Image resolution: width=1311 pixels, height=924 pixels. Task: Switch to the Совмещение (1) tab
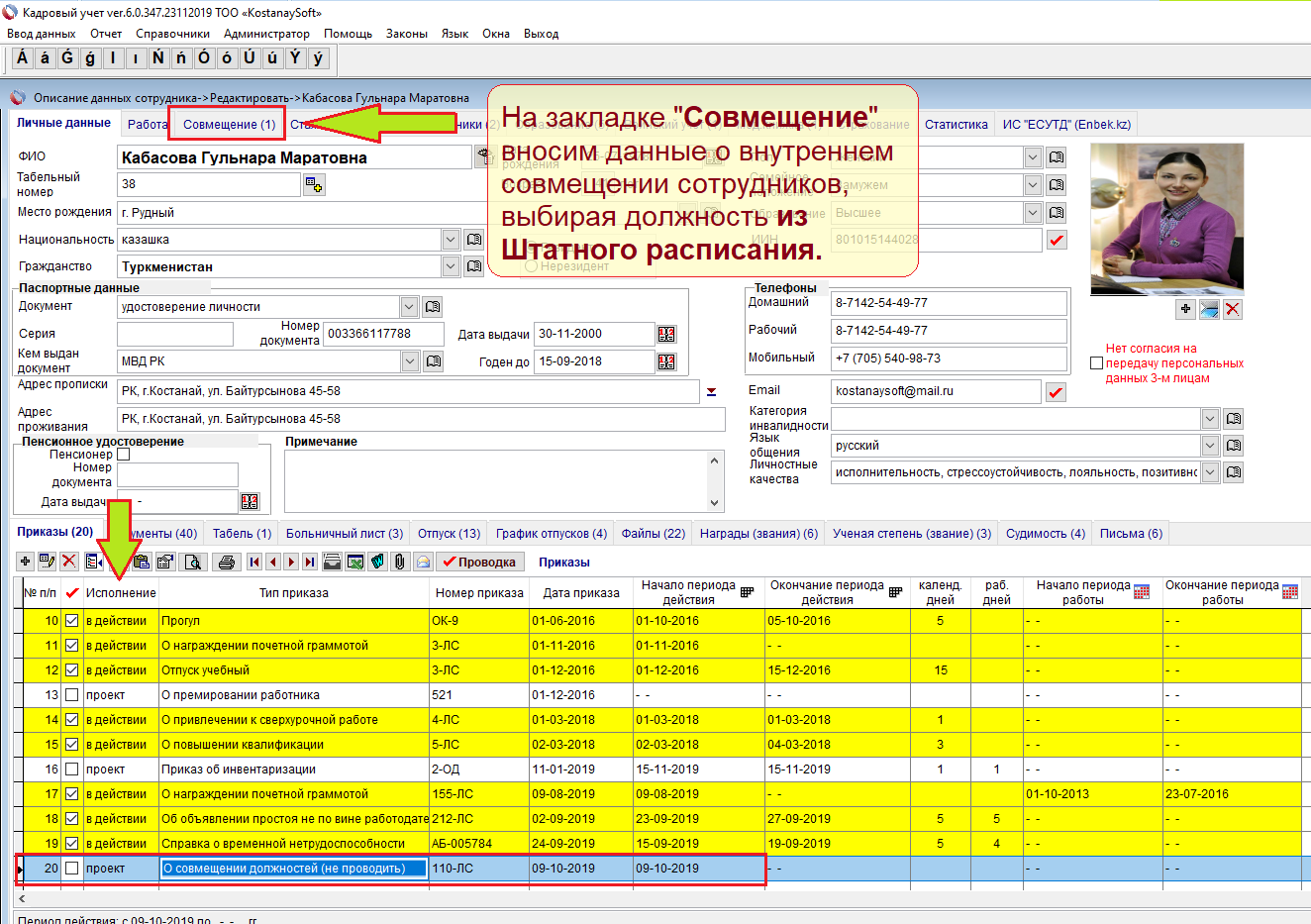pos(229,125)
